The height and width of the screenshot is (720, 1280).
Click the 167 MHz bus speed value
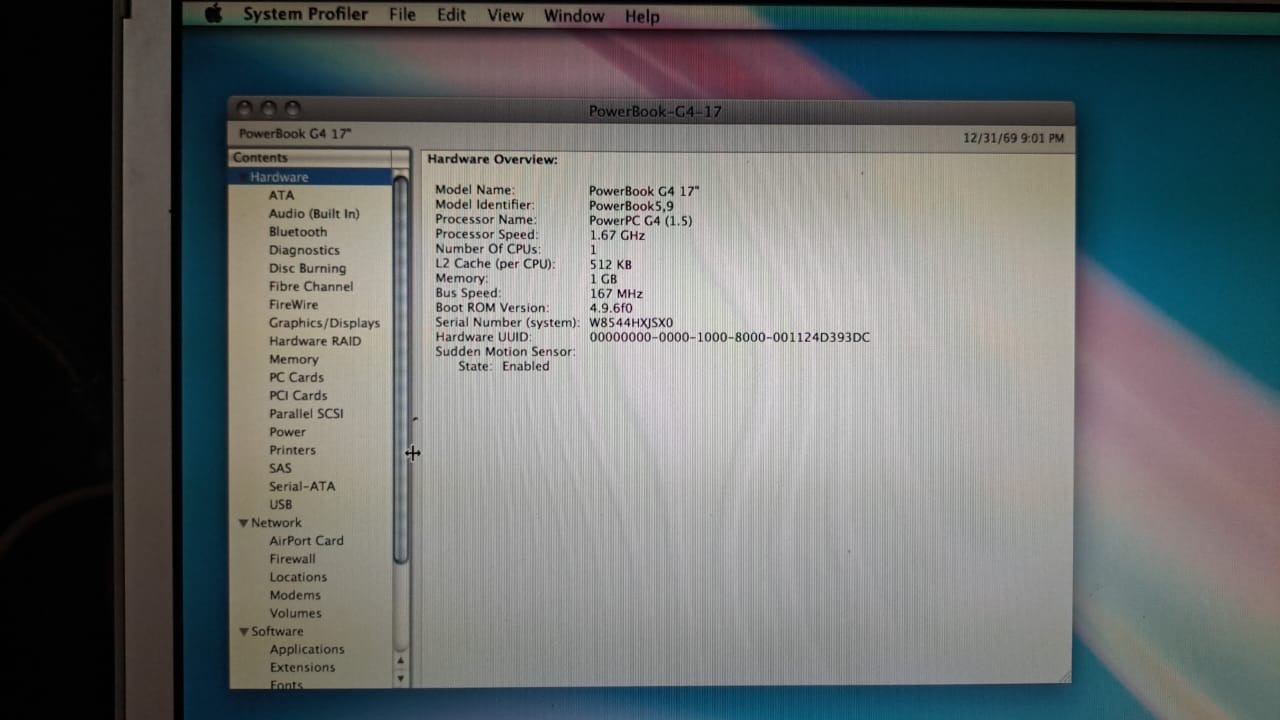coord(615,294)
